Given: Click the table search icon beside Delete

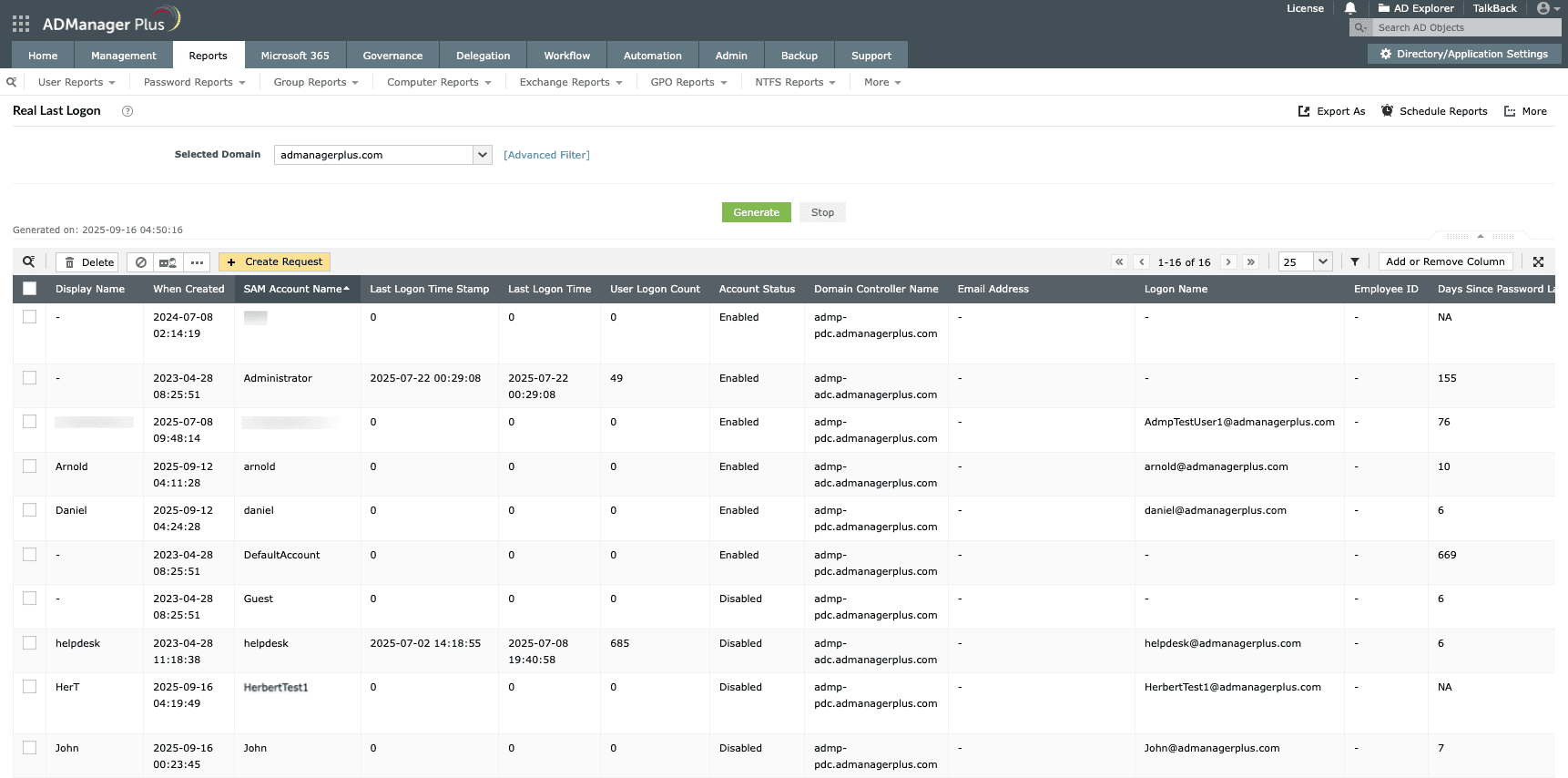Looking at the screenshot, I should tap(29, 262).
